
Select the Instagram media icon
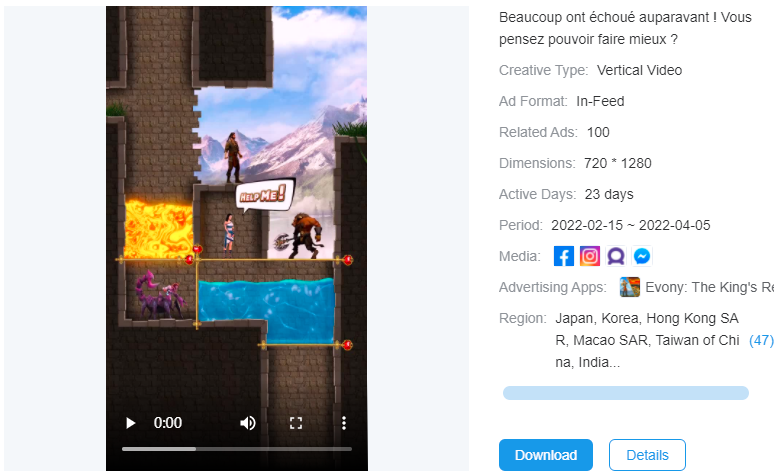591,257
